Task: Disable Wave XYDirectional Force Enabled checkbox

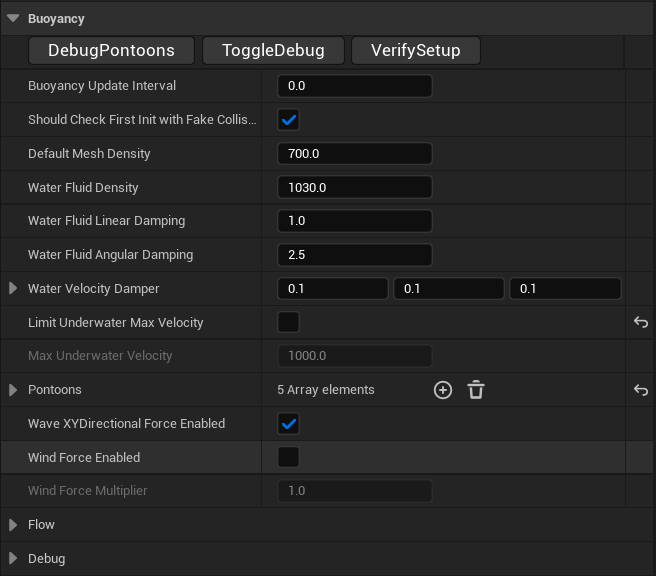Action: [289, 424]
